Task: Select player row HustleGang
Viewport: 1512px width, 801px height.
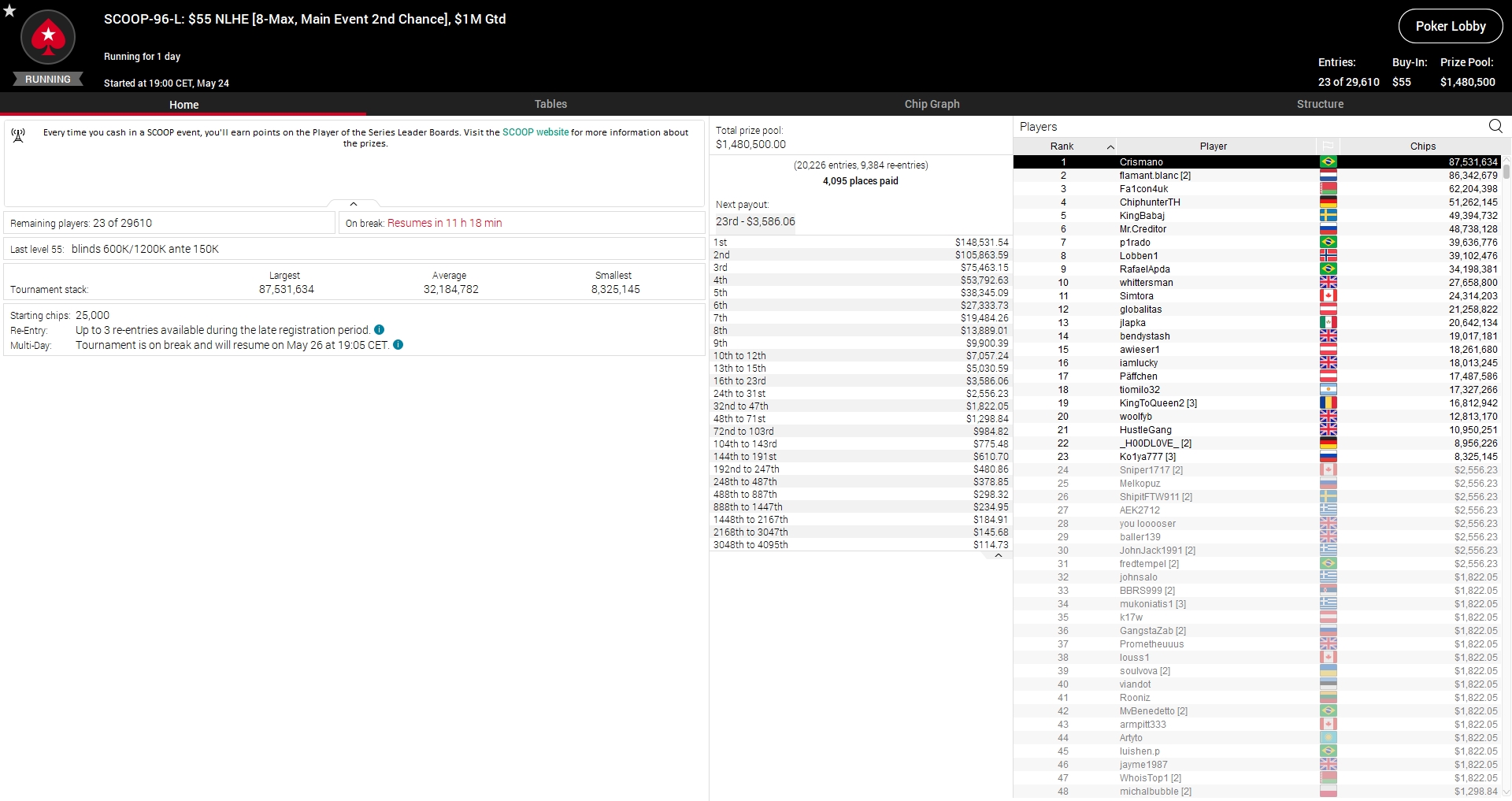Action: coord(1258,430)
